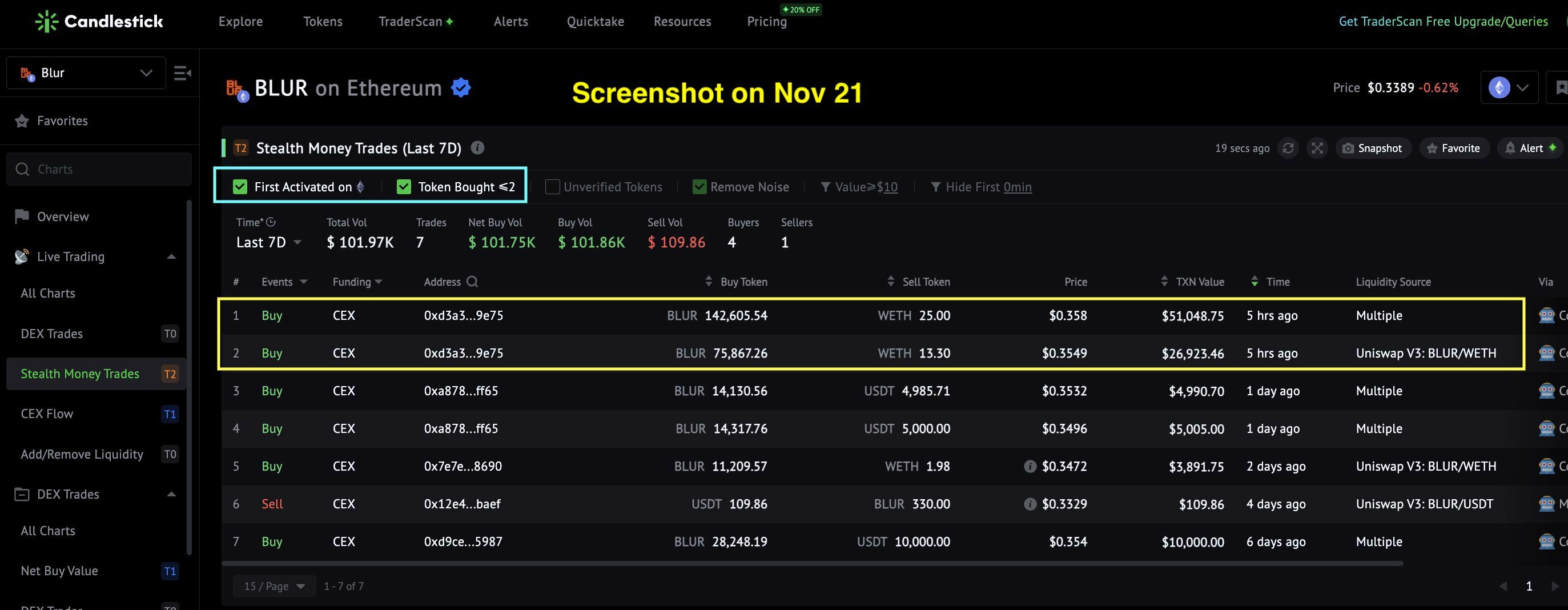Click the bot icon in the 0xa878 14,130.56 row

pyautogui.click(x=1546, y=391)
